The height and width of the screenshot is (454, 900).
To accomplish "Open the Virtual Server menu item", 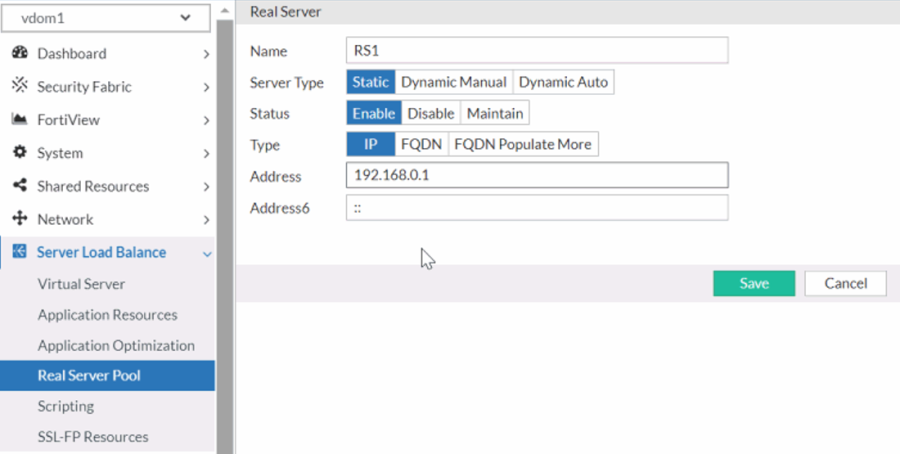I will [x=81, y=284].
